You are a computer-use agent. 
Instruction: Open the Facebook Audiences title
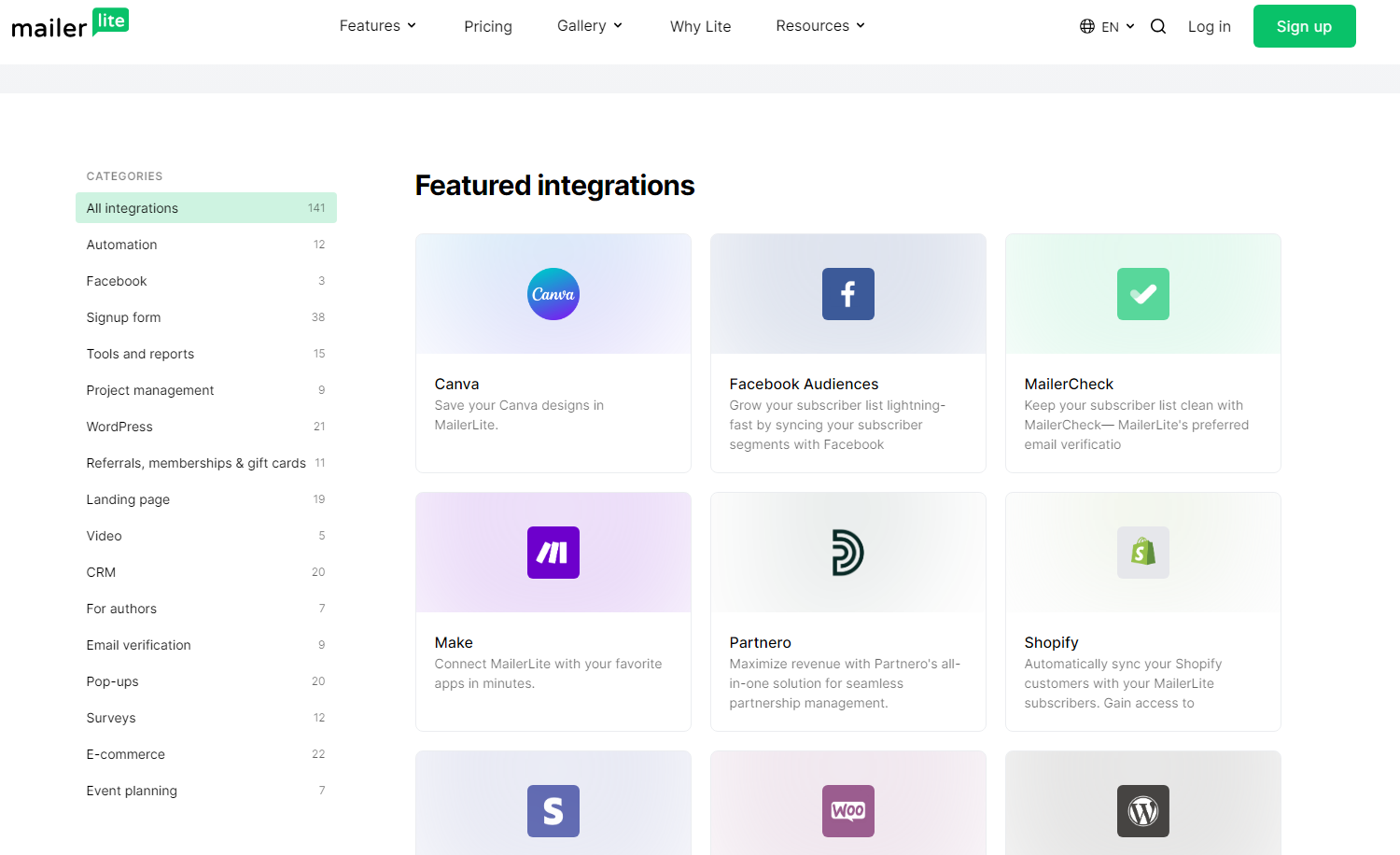[804, 384]
